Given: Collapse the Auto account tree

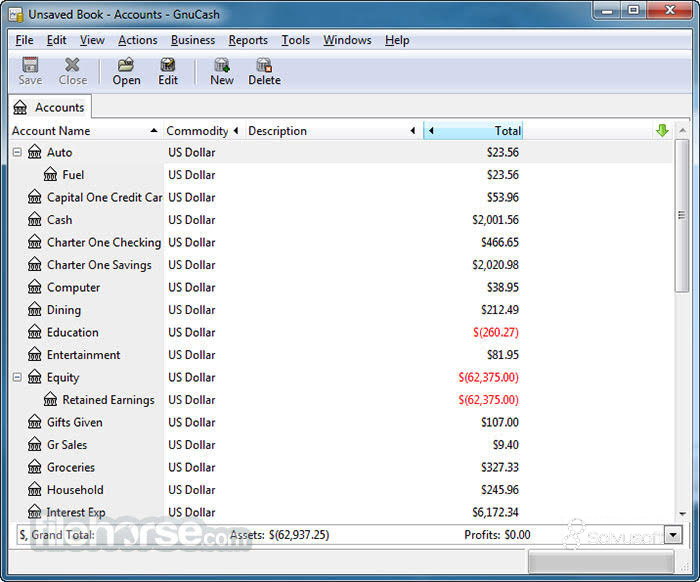Looking at the screenshot, I should pos(17,152).
